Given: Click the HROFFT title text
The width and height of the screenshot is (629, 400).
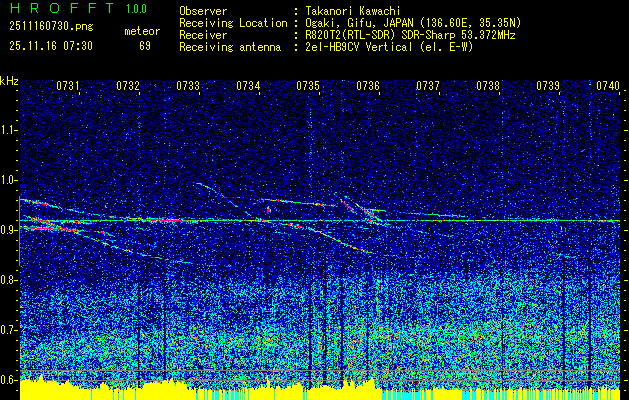Looking at the screenshot, I should (x=62, y=8).
